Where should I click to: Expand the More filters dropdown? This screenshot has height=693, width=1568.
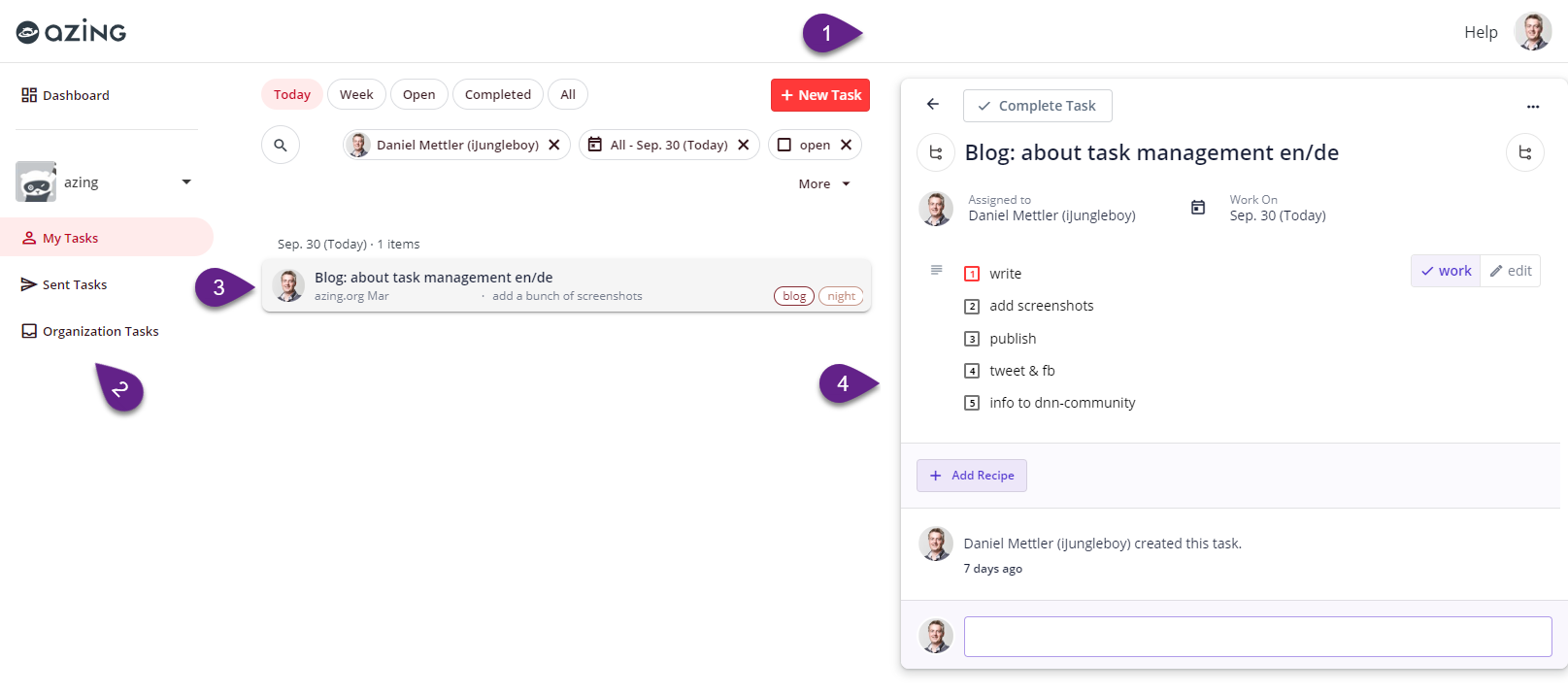tap(823, 184)
